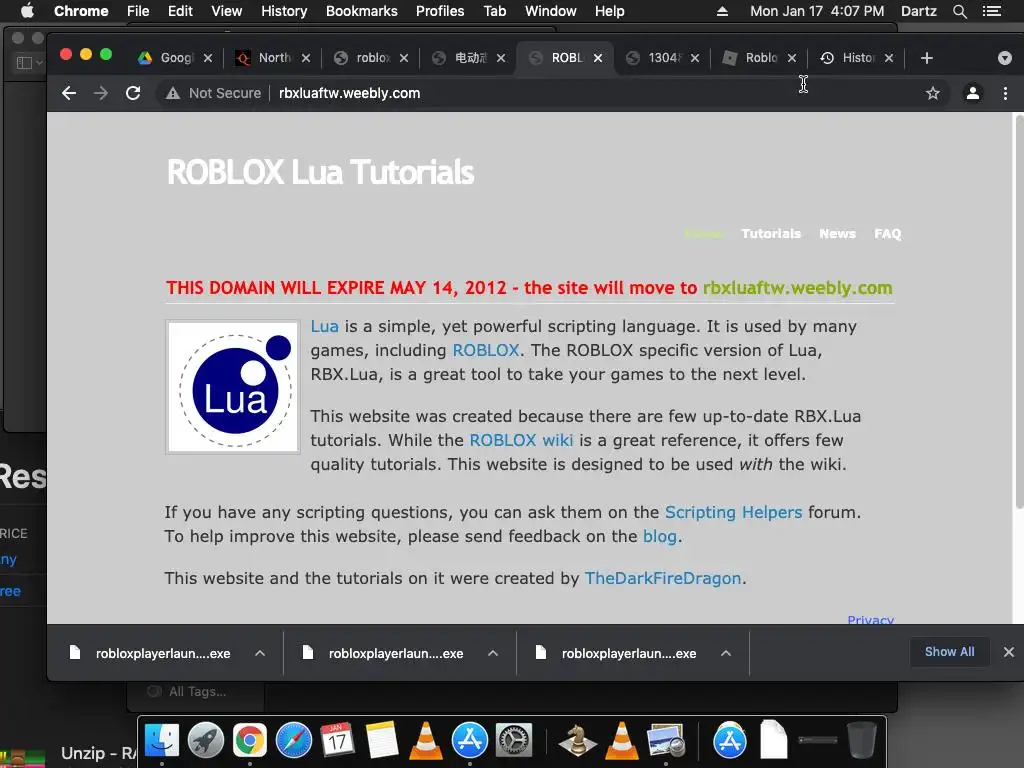
Task: Open Calendar icon in dock
Action: coord(338,741)
